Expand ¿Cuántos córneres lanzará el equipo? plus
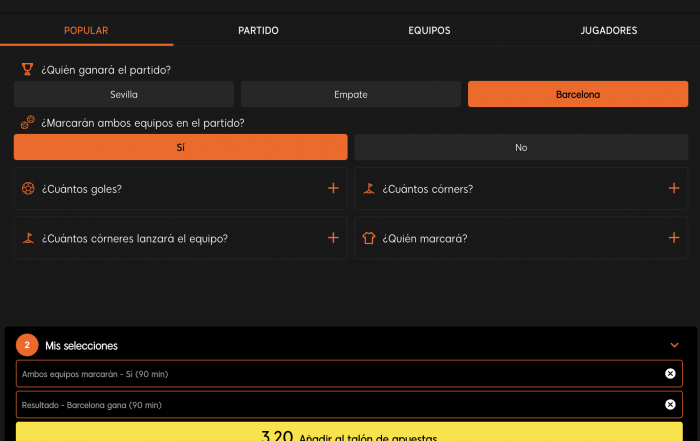 pyautogui.click(x=333, y=238)
